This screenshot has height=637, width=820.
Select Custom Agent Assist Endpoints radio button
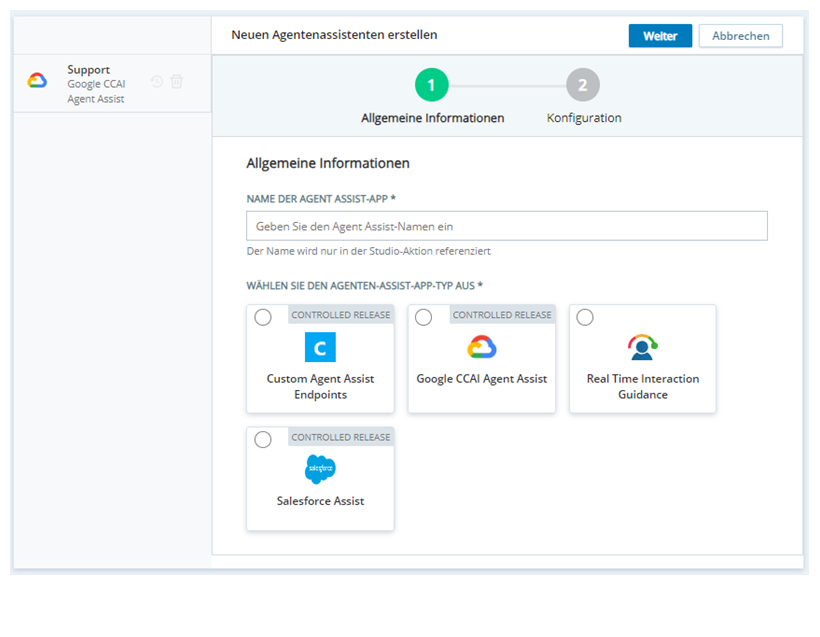(263, 317)
